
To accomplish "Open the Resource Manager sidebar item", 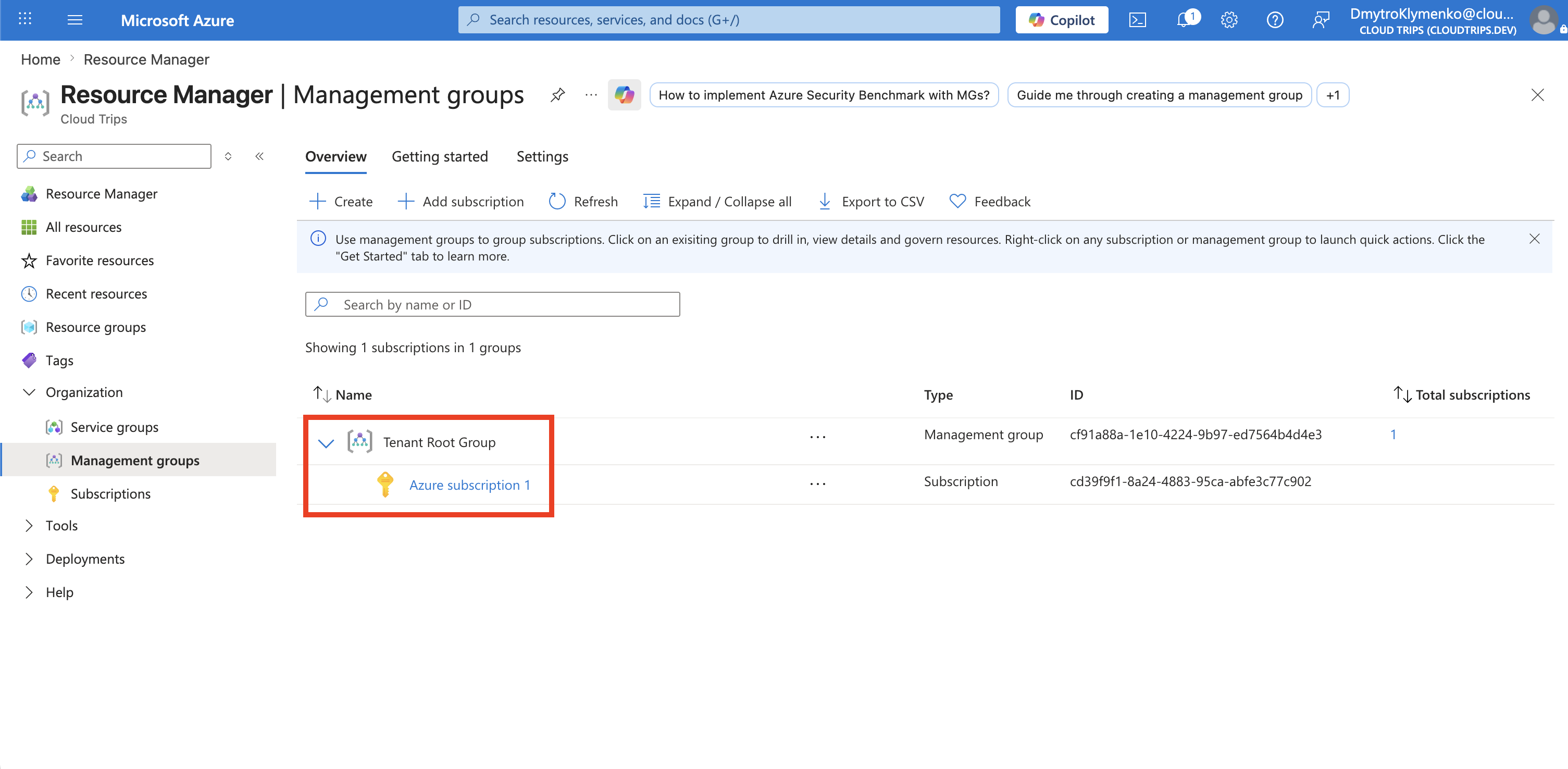I will click(101, 194).
